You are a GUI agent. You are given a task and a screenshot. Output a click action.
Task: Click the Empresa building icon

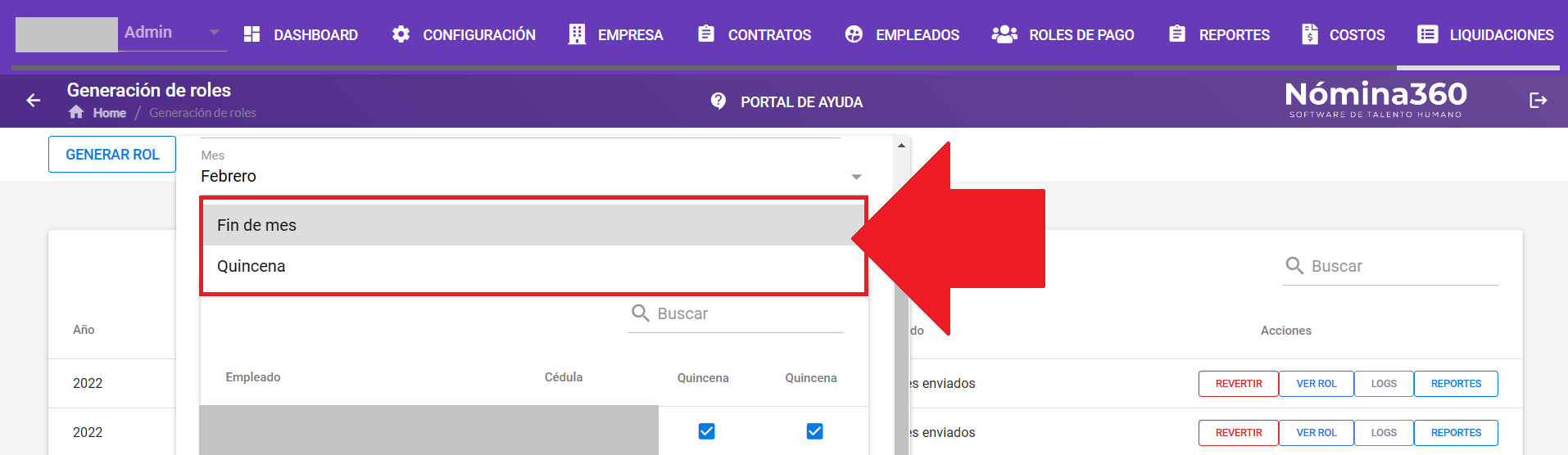[x=577, y=34]
